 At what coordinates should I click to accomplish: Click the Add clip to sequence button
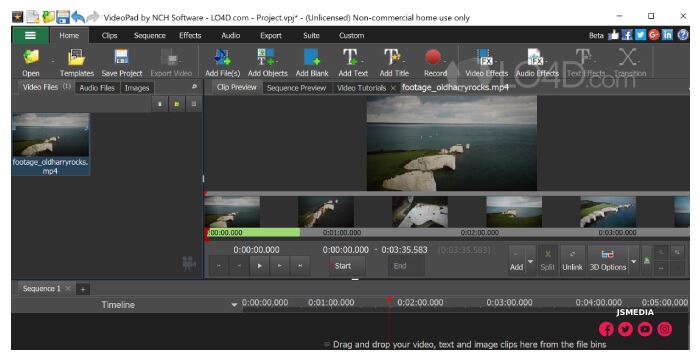516,260
